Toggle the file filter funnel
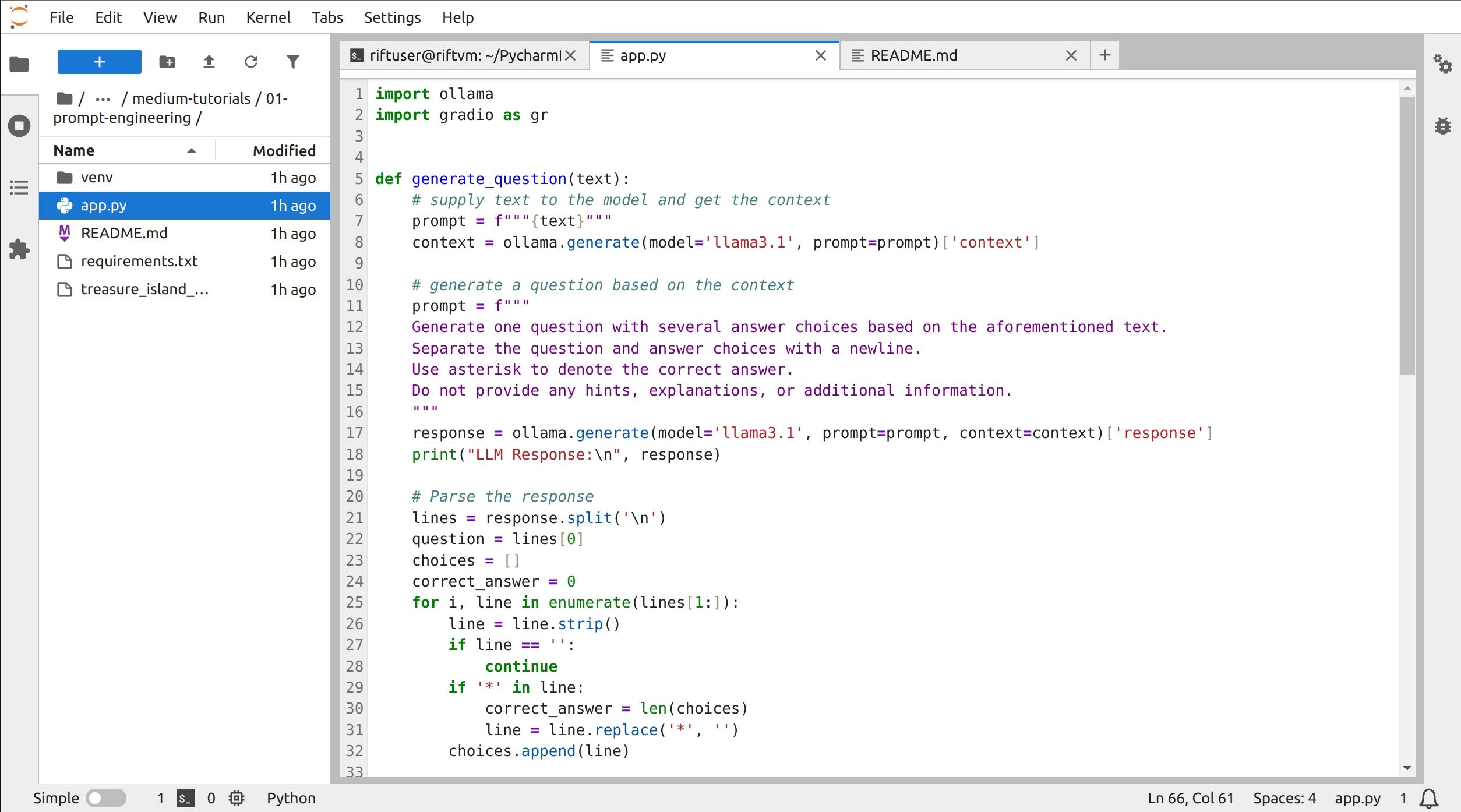1461x812 pixels. click(293, 62)
